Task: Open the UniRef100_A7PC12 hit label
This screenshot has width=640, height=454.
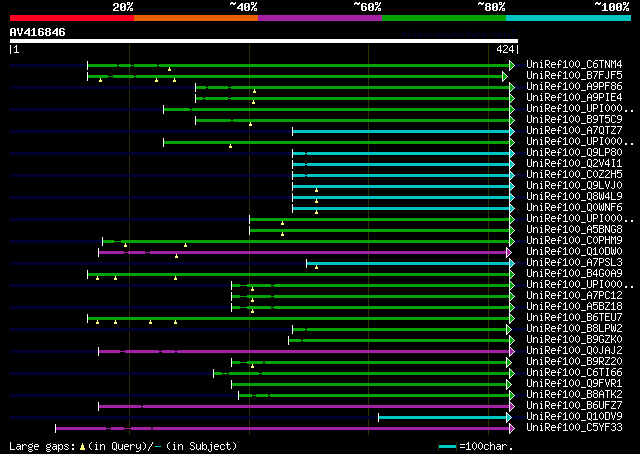Action: (x=574, y=296)
